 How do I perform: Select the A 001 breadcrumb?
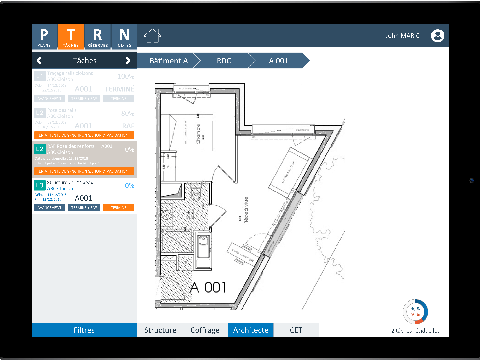[279, 60]
